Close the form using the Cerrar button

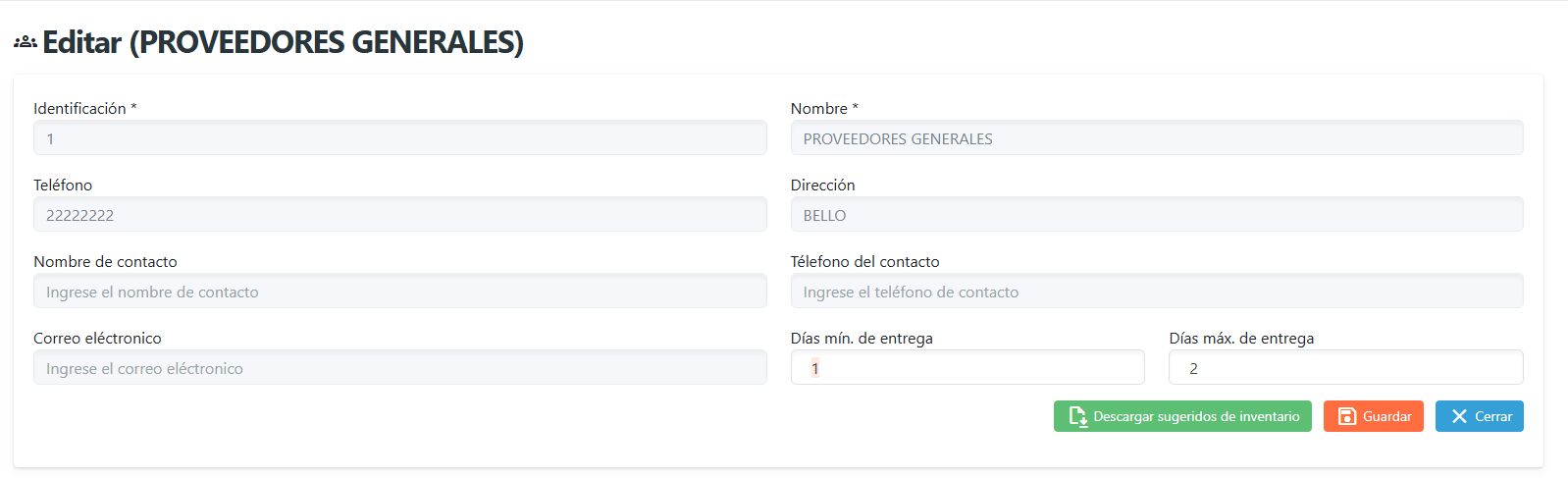(x=1479, y=416)
